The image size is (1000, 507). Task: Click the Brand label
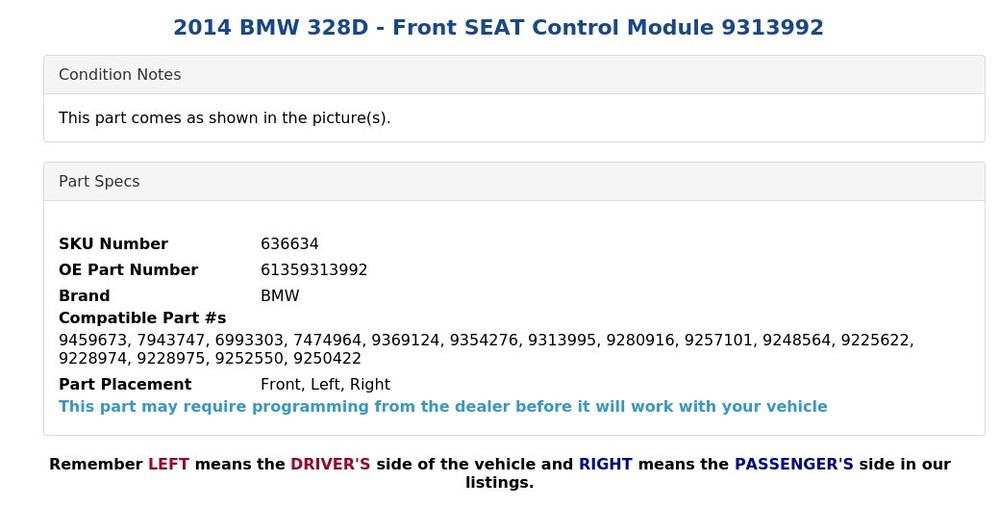[x=84, y=296]
